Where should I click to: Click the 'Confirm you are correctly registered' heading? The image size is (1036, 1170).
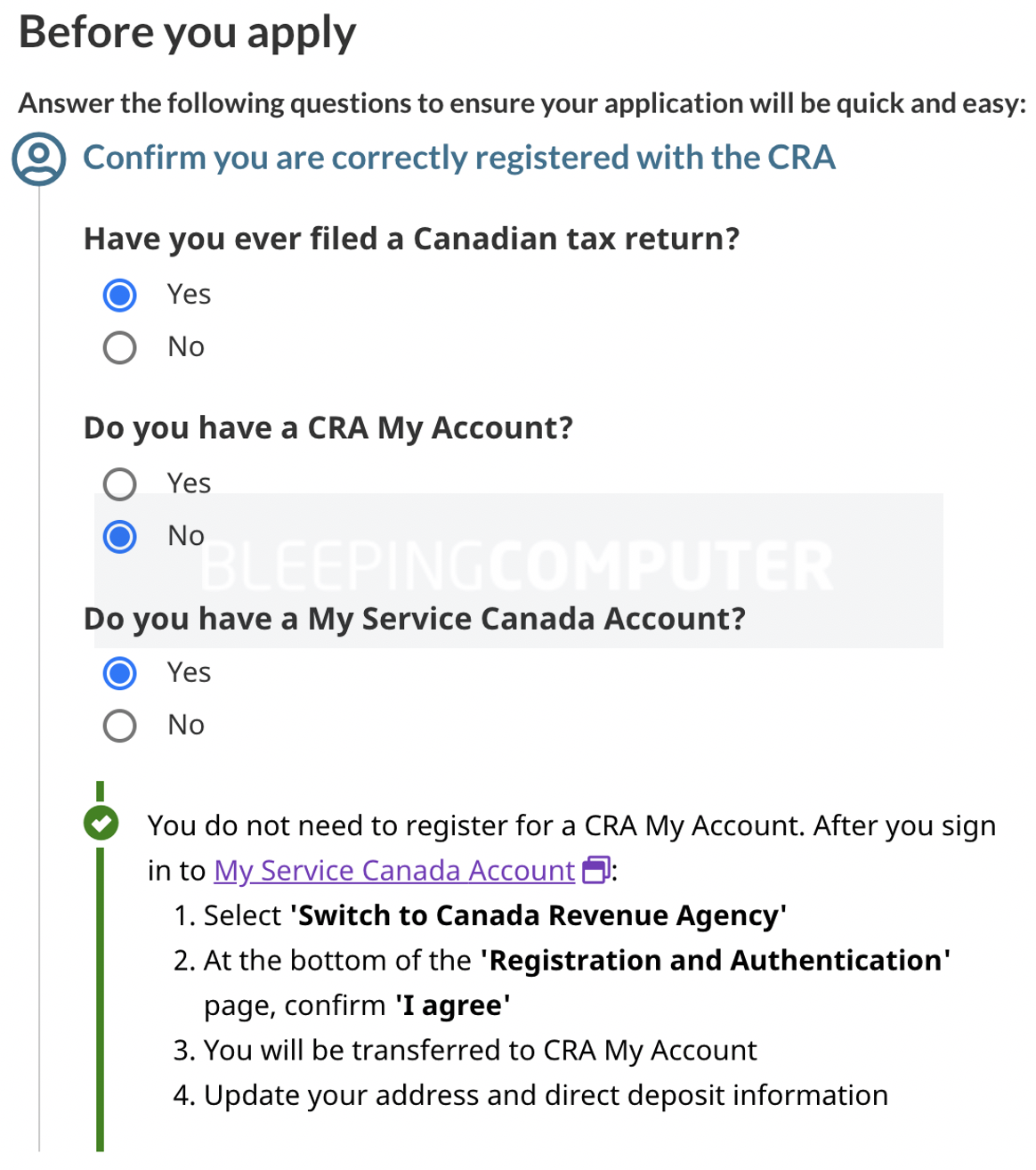point(458,158)
